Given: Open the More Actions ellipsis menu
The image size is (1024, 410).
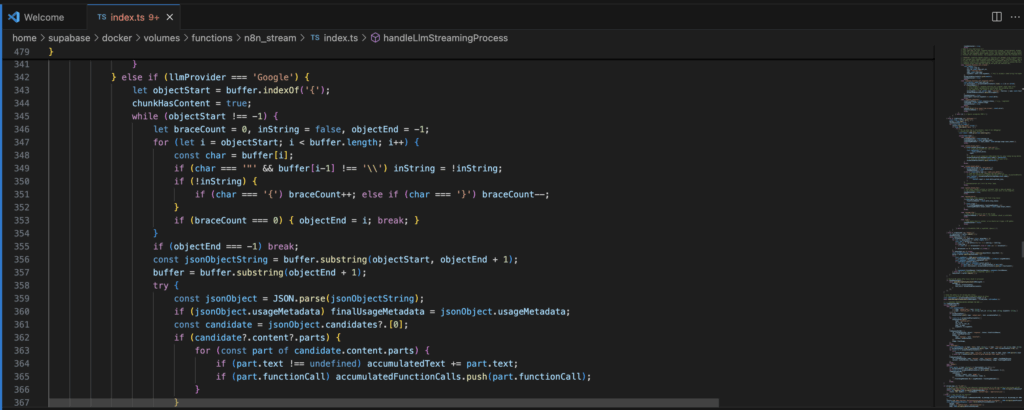Looking at the screenshot, I should 1016,17.
